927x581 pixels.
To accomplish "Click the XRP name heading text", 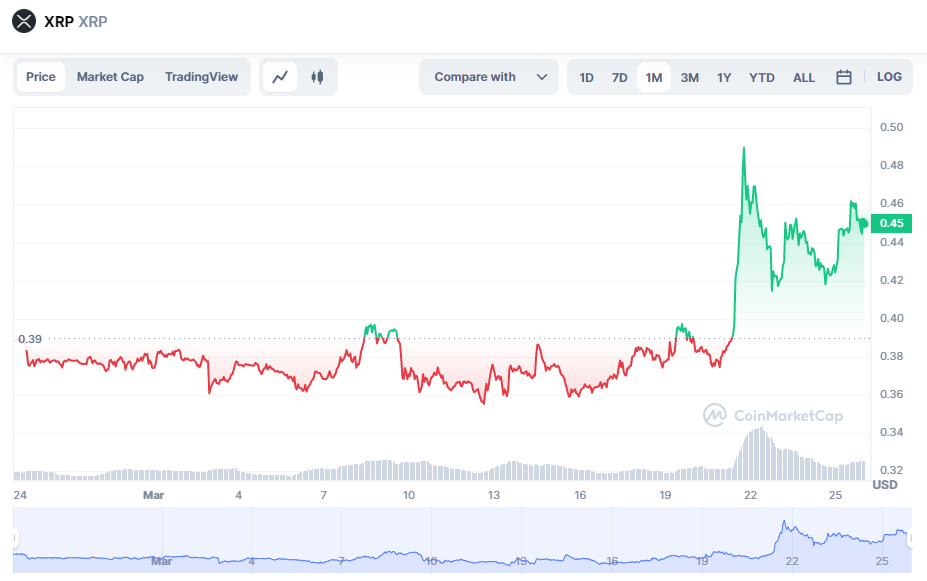I will pos(59,22).
